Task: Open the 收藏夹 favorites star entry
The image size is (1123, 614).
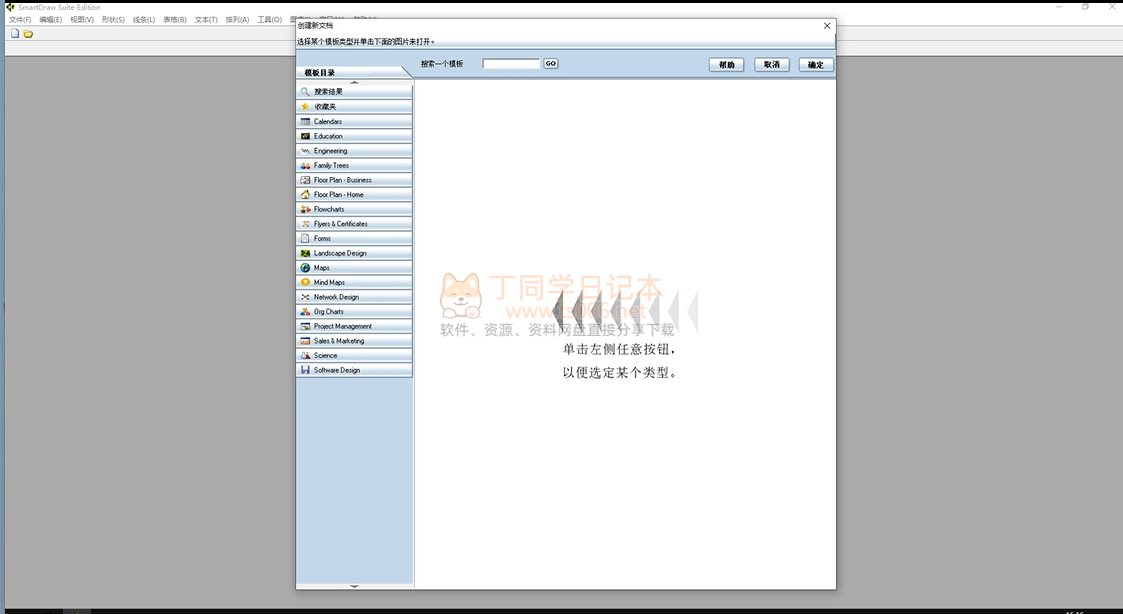Action: coord(354,106)
